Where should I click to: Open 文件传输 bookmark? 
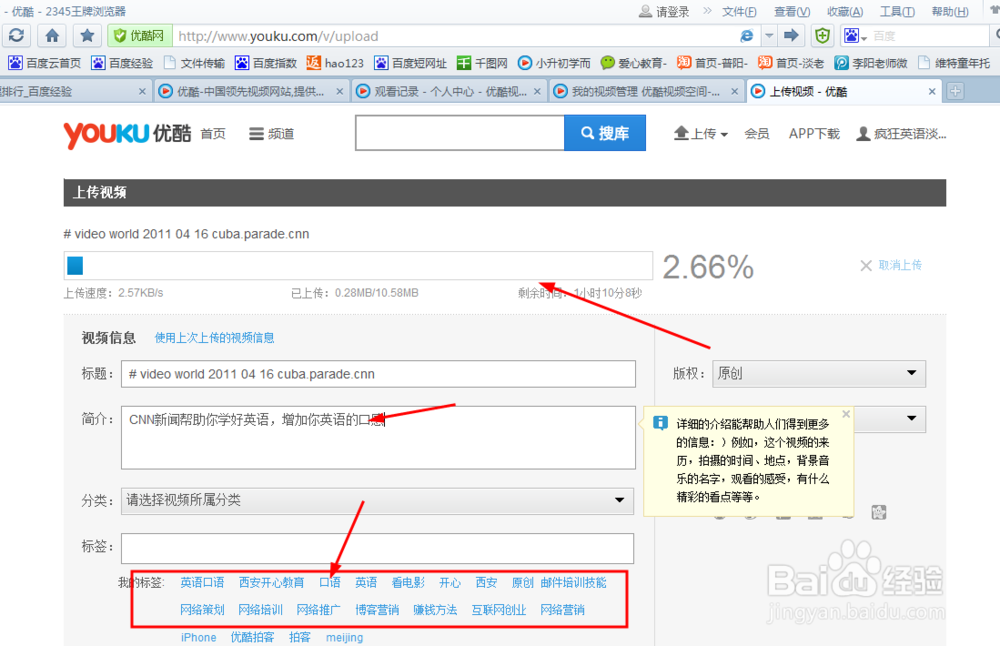[x=195, y=62]
